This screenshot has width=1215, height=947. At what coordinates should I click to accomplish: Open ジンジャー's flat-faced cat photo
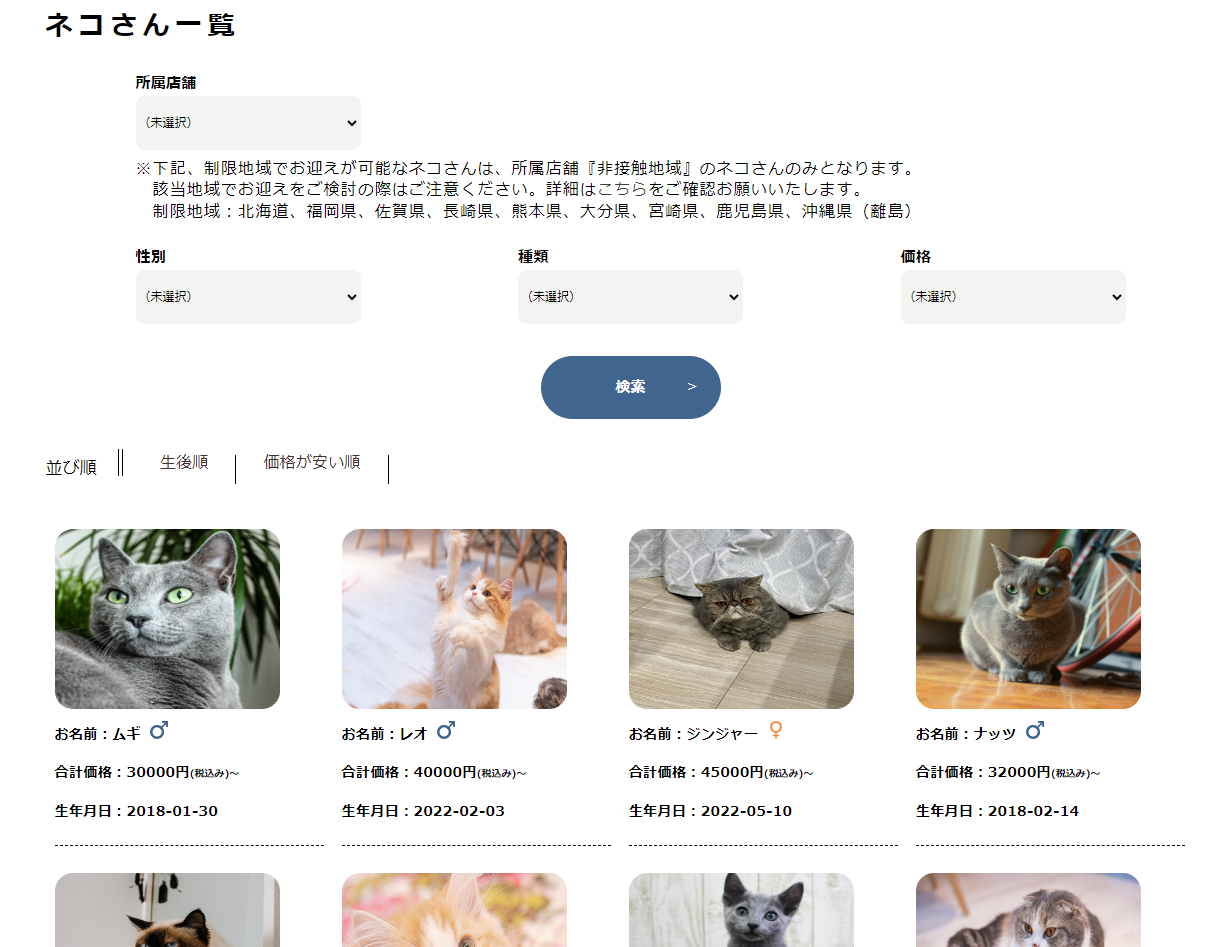[x=741, y=619]
